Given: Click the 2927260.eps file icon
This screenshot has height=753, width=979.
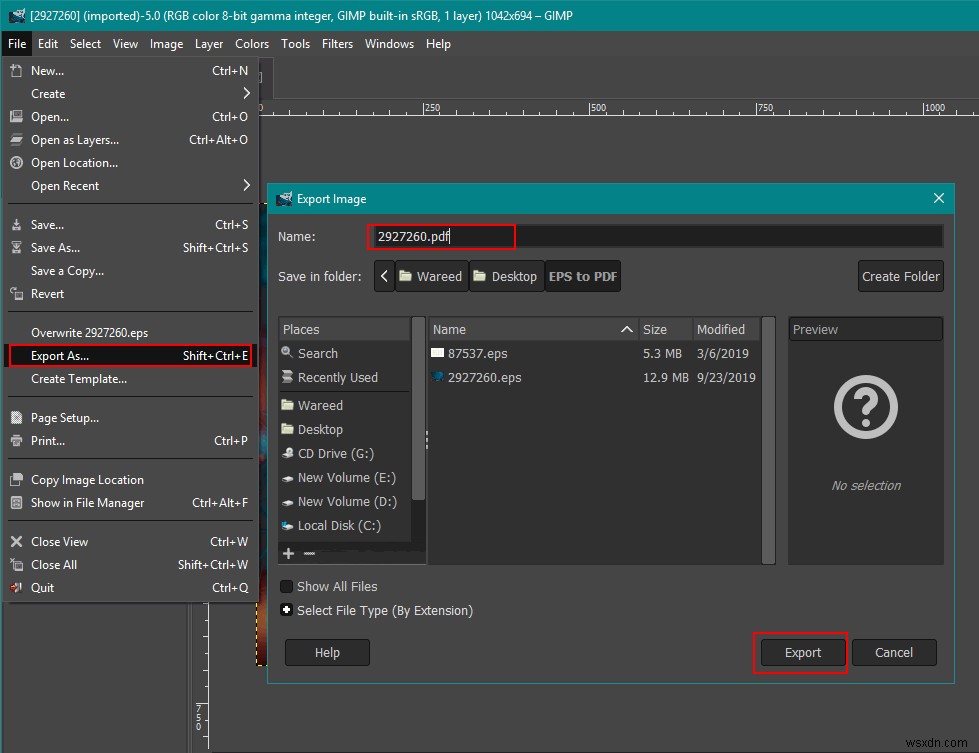Looking at the screenshot, I should click(438, 377).
